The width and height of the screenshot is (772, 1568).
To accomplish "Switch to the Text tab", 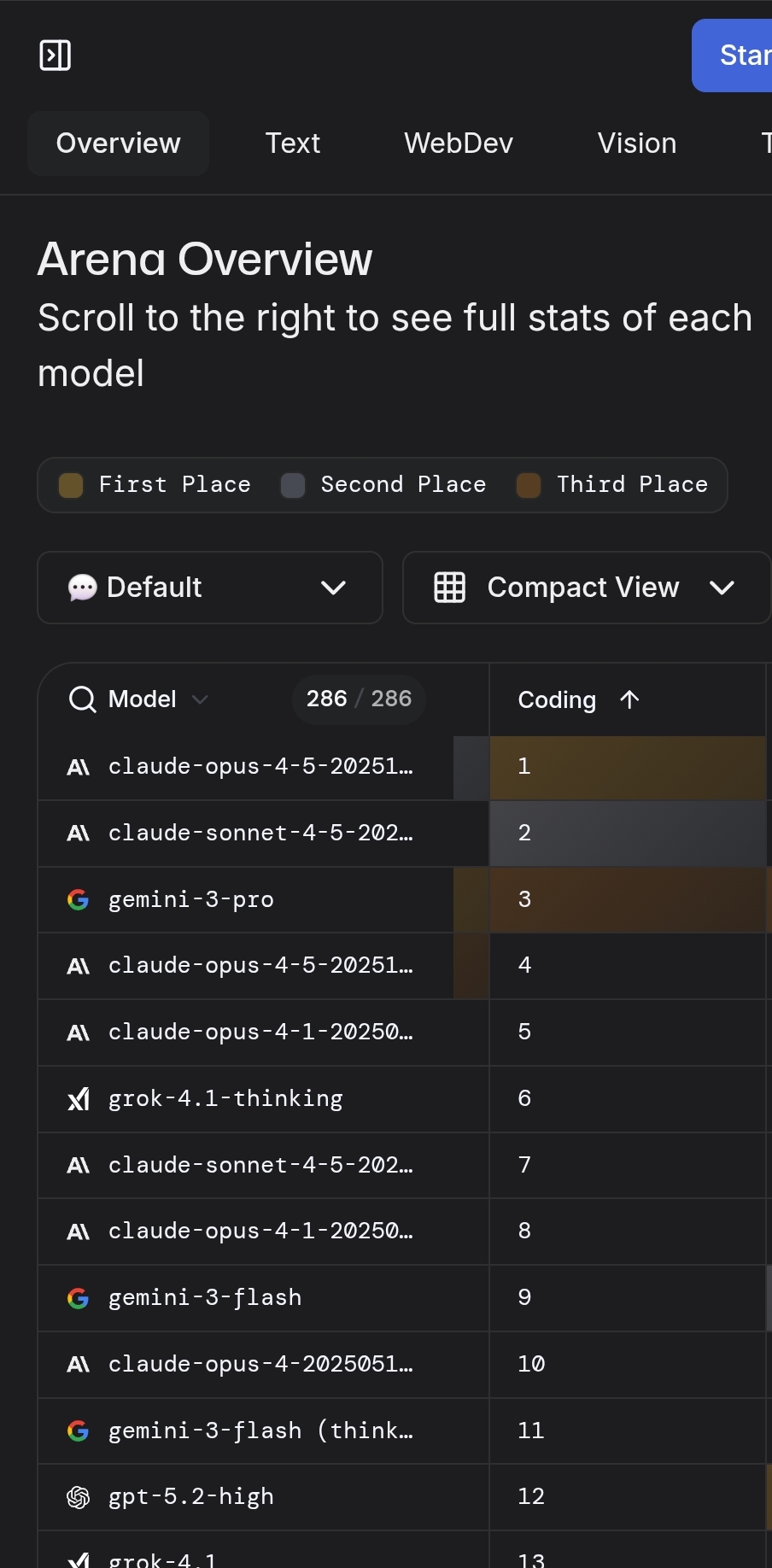I will coord(292,143).
